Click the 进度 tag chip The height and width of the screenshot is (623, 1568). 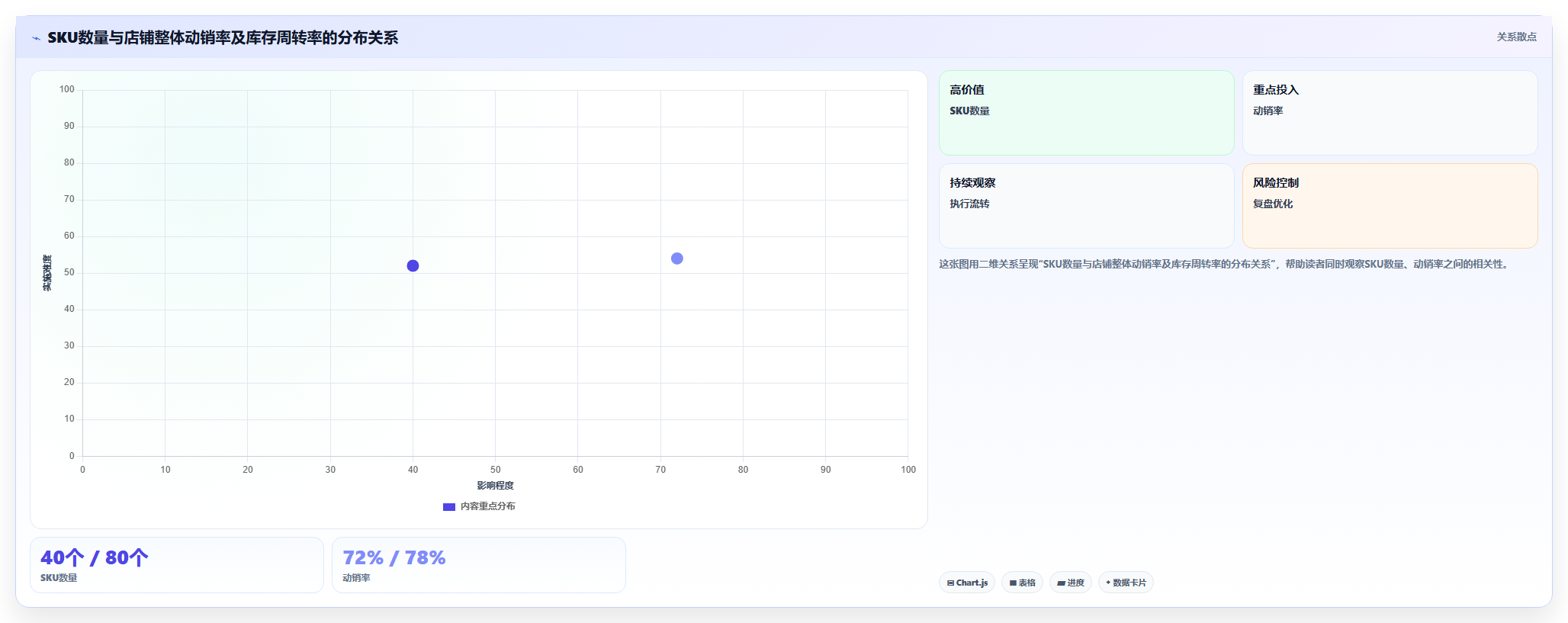pos(1071,583)
